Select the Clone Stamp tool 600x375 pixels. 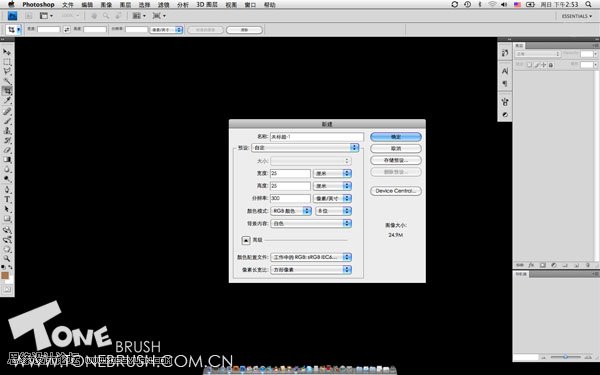click(x=7, y=131)
